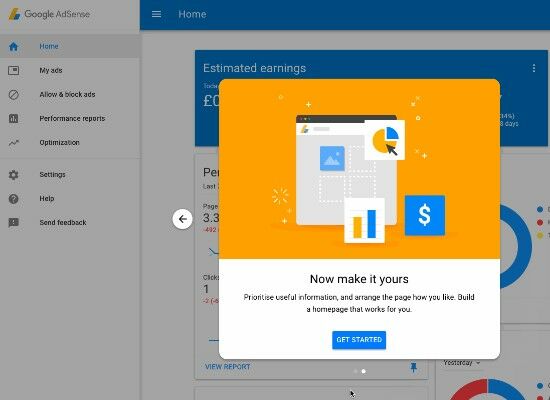Image resolution: width=550 pixels, height=400 pixels.
Task: Click the My ads icon
Action: [13, 71]
